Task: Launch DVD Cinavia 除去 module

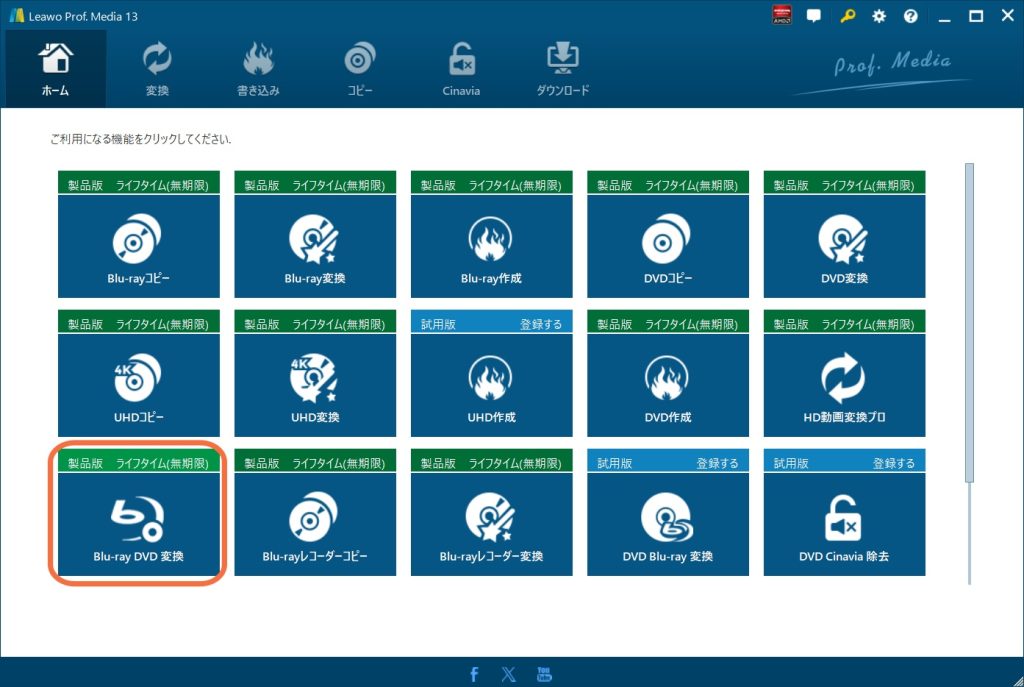Action: pyautogui.click(x=844, y=524)
